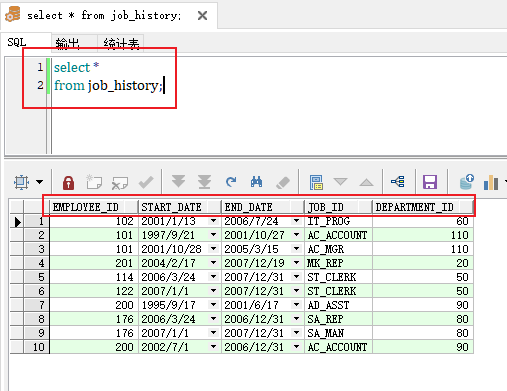The image size is (507, 391).
Task: Click department ID 20 cell
Action: point(423,263)
